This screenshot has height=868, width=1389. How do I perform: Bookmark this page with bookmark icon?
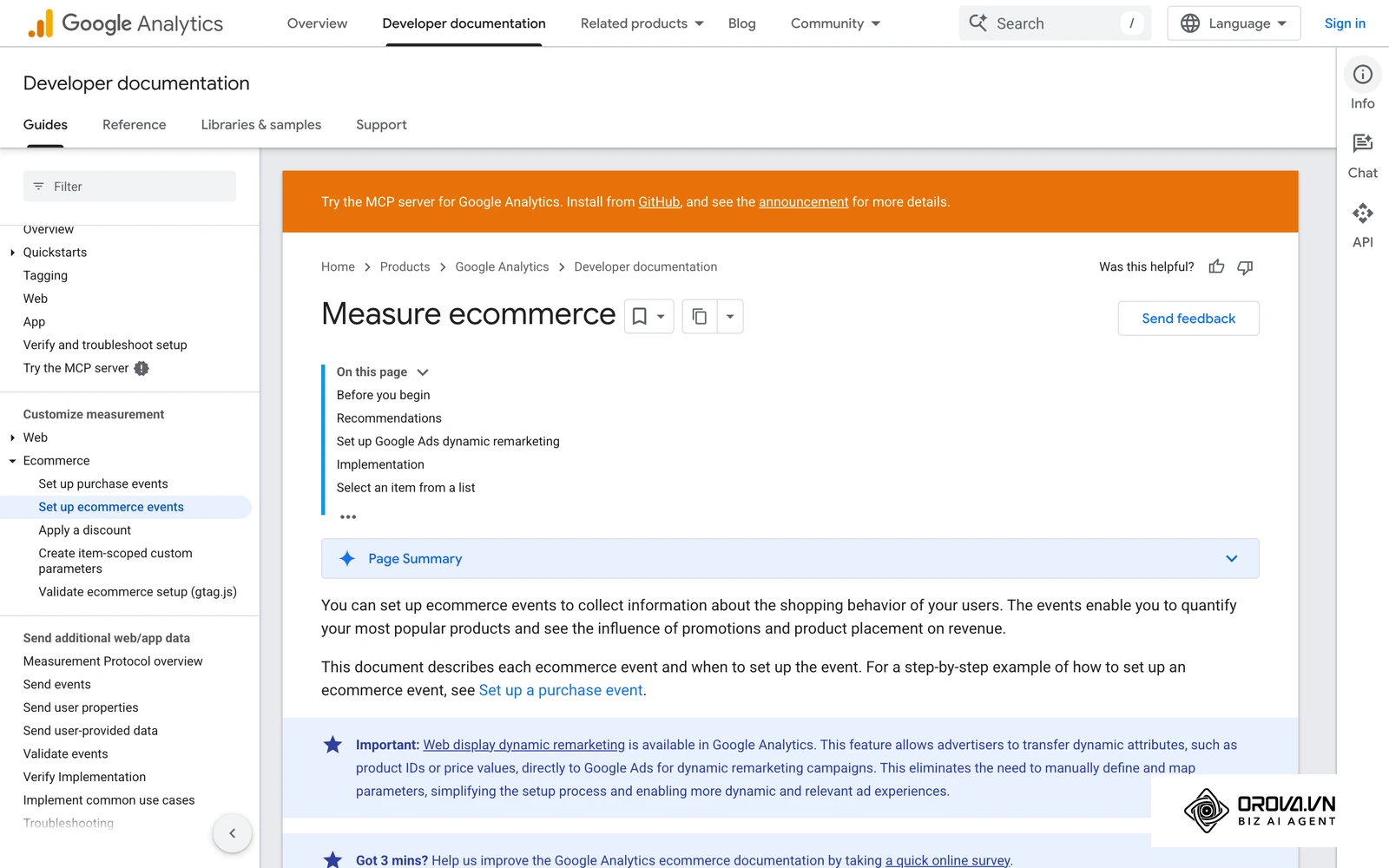tap(640, 317)
